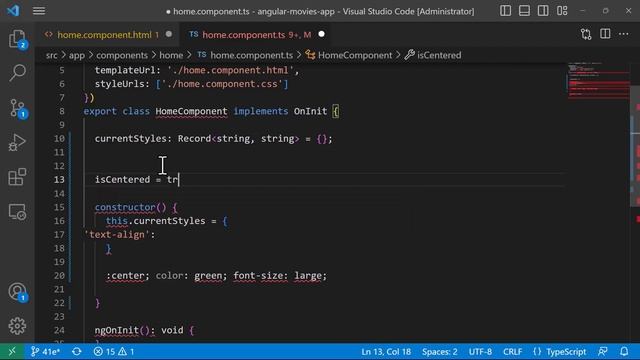Change end of line sequence CRLF

(x=512, y=351)
